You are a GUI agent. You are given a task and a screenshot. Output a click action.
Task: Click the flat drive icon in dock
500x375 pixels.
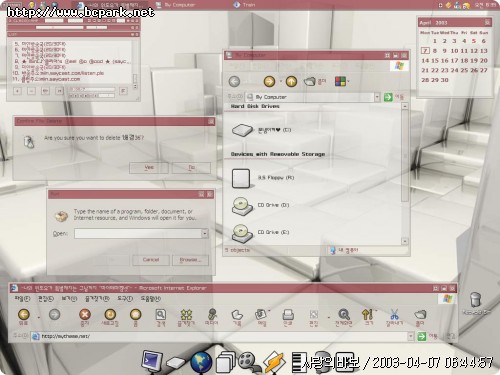click(x=176, y=363)
